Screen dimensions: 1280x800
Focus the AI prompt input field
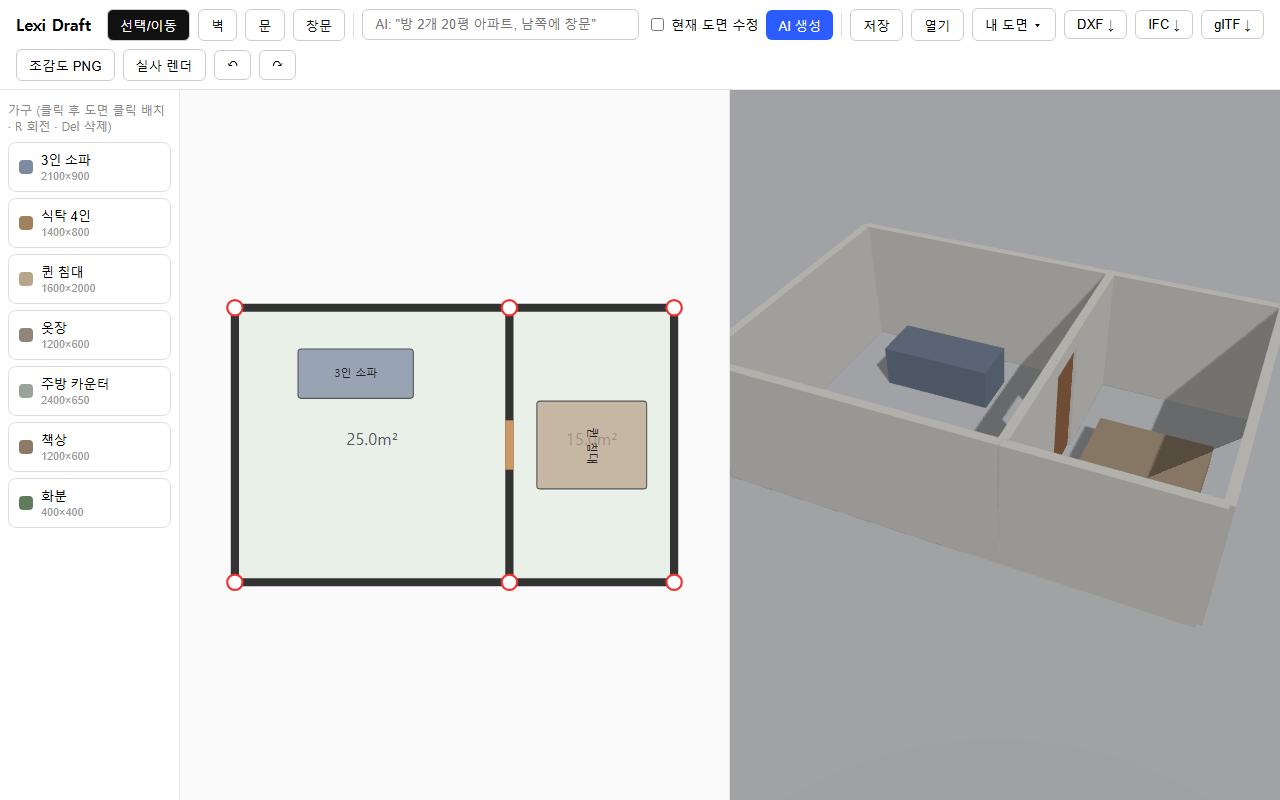click(x=500, y=25)
